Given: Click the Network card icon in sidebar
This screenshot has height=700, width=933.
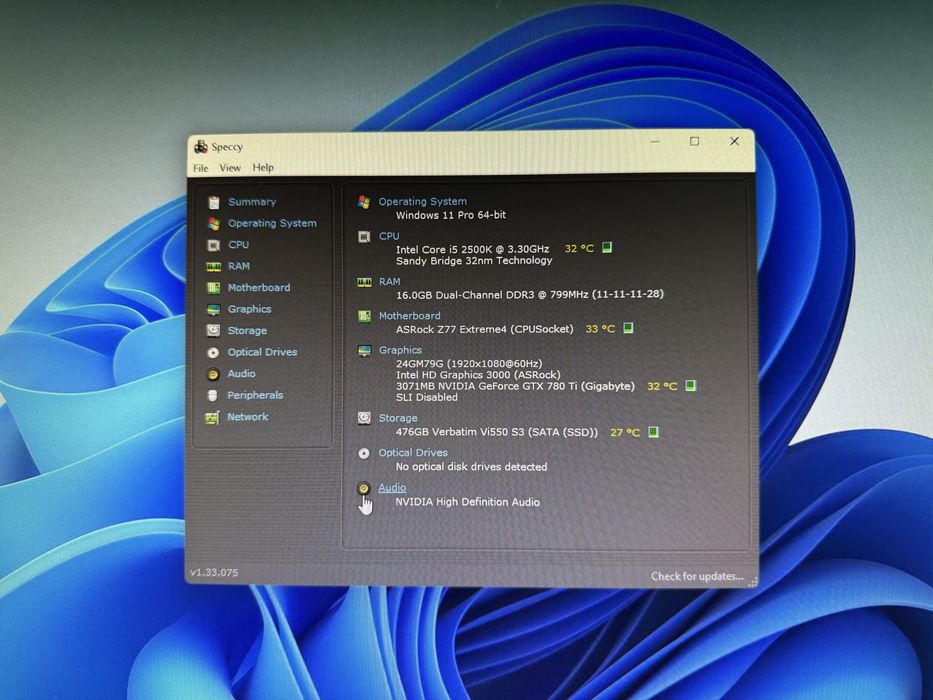Looking at the screenshot, I should coord(212,418).
